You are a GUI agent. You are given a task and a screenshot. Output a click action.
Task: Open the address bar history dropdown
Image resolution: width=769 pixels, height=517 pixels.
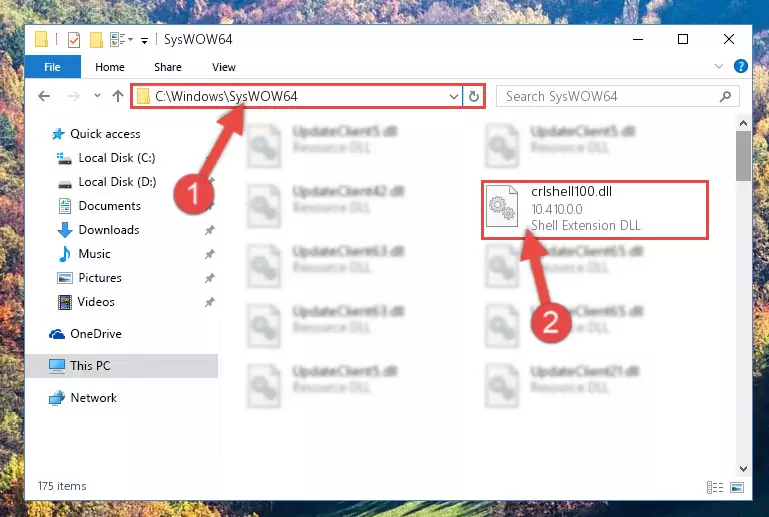click(454, 97)
